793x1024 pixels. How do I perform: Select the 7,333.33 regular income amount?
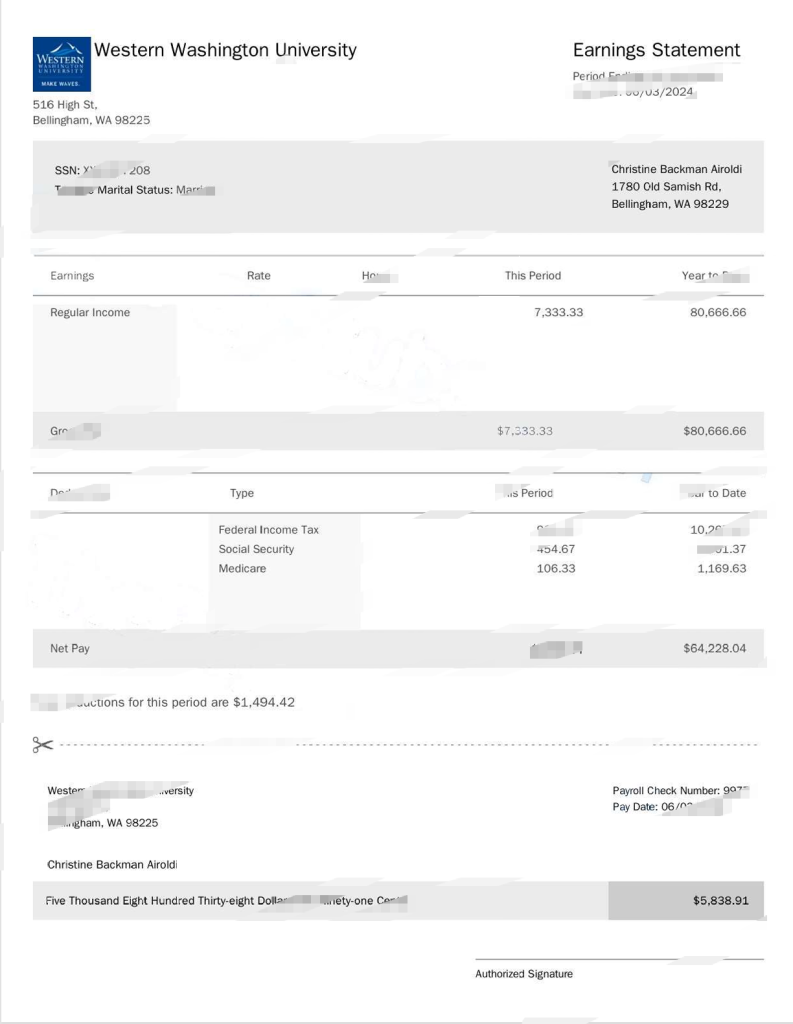click(558, 312)
